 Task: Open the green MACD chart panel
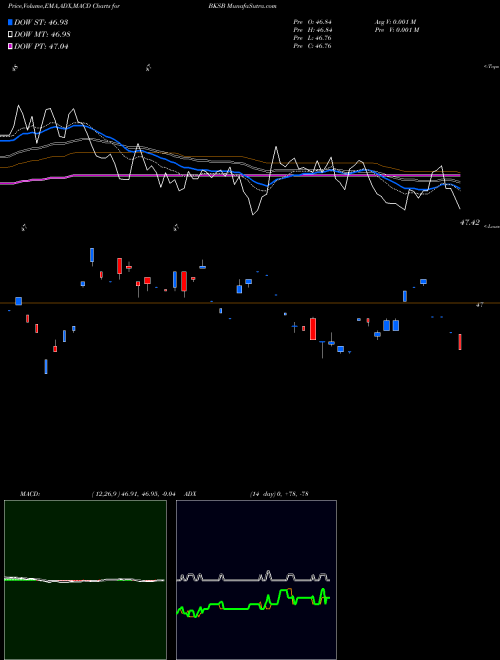pos(85,580)
